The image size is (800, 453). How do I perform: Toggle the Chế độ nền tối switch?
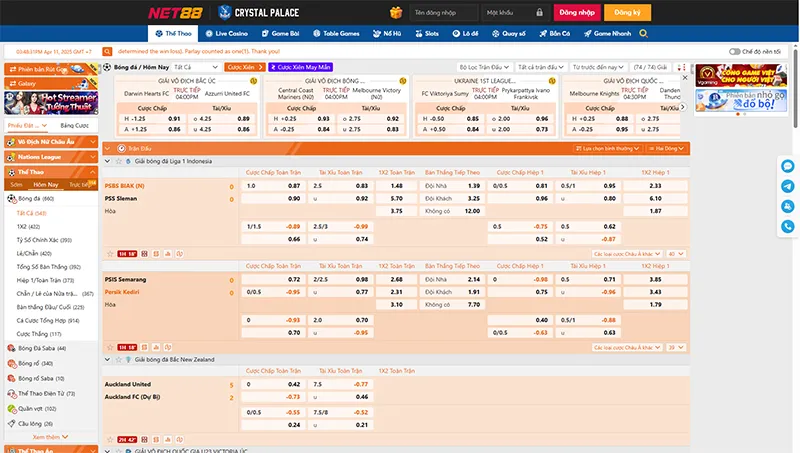[x=734, y=52]
